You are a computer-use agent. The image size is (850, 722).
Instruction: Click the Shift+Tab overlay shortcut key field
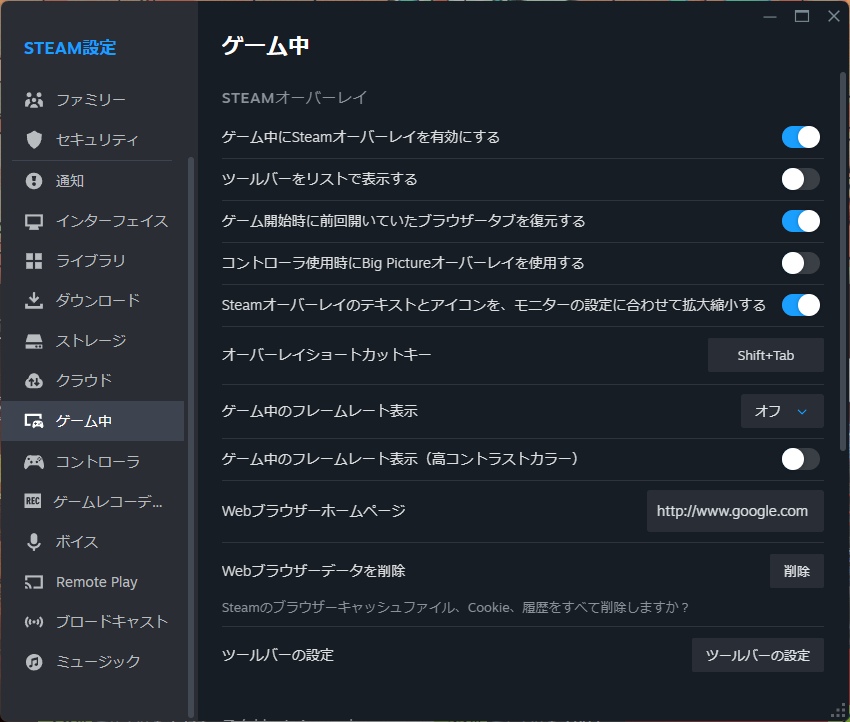coord(765,355)
